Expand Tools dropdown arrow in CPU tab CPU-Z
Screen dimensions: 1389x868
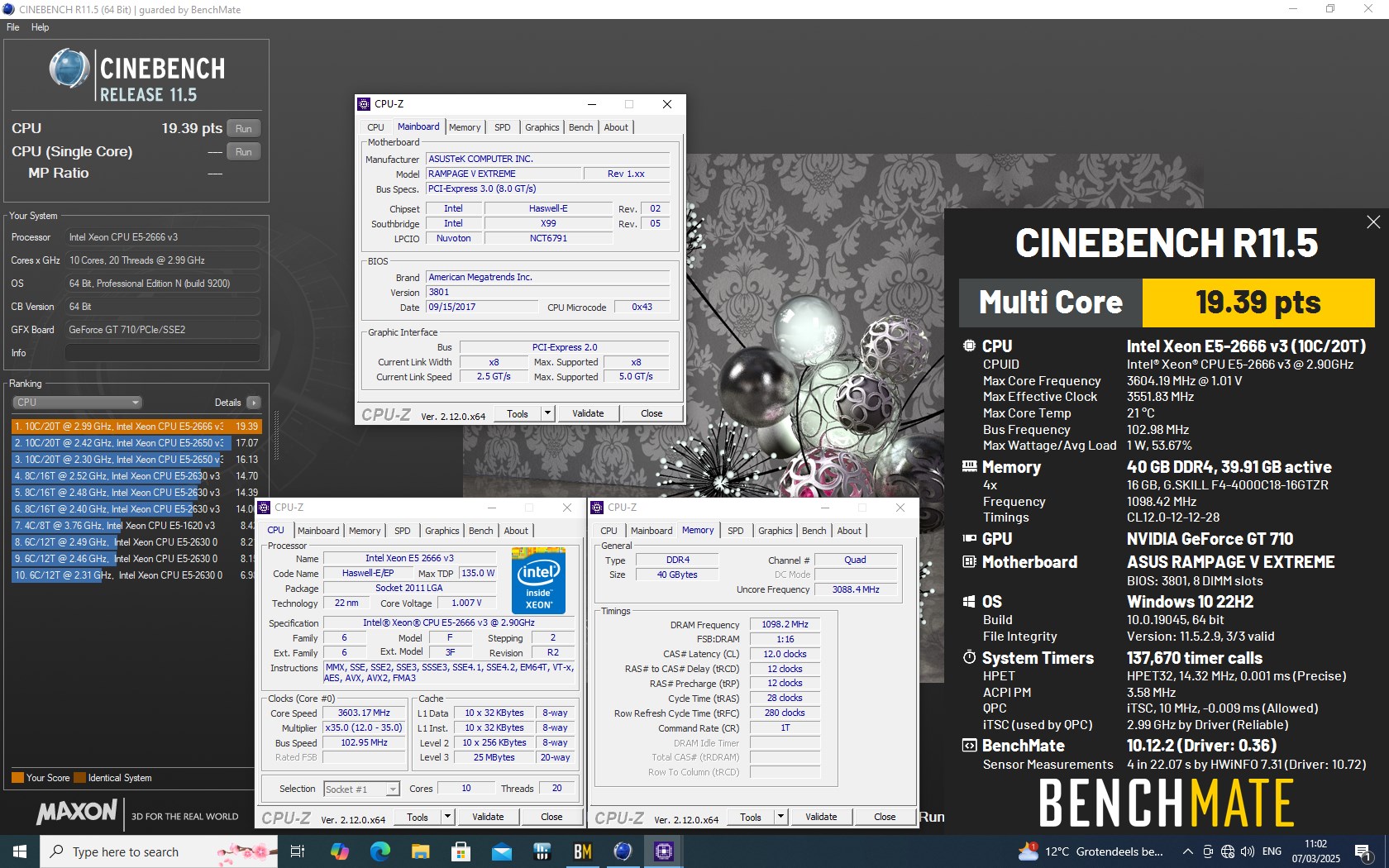[x=447, y=818]
